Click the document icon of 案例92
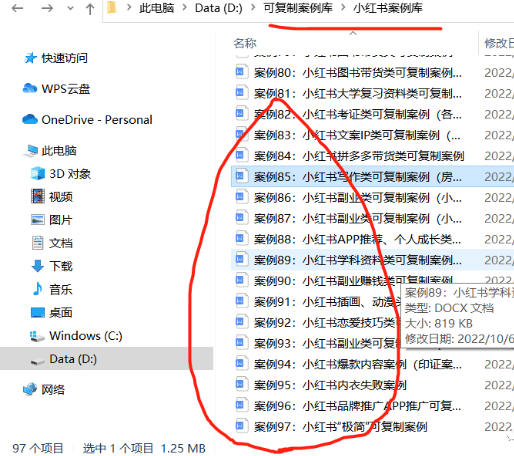The image size is (514, 456). pyautogui.click(x=242, y=321)
